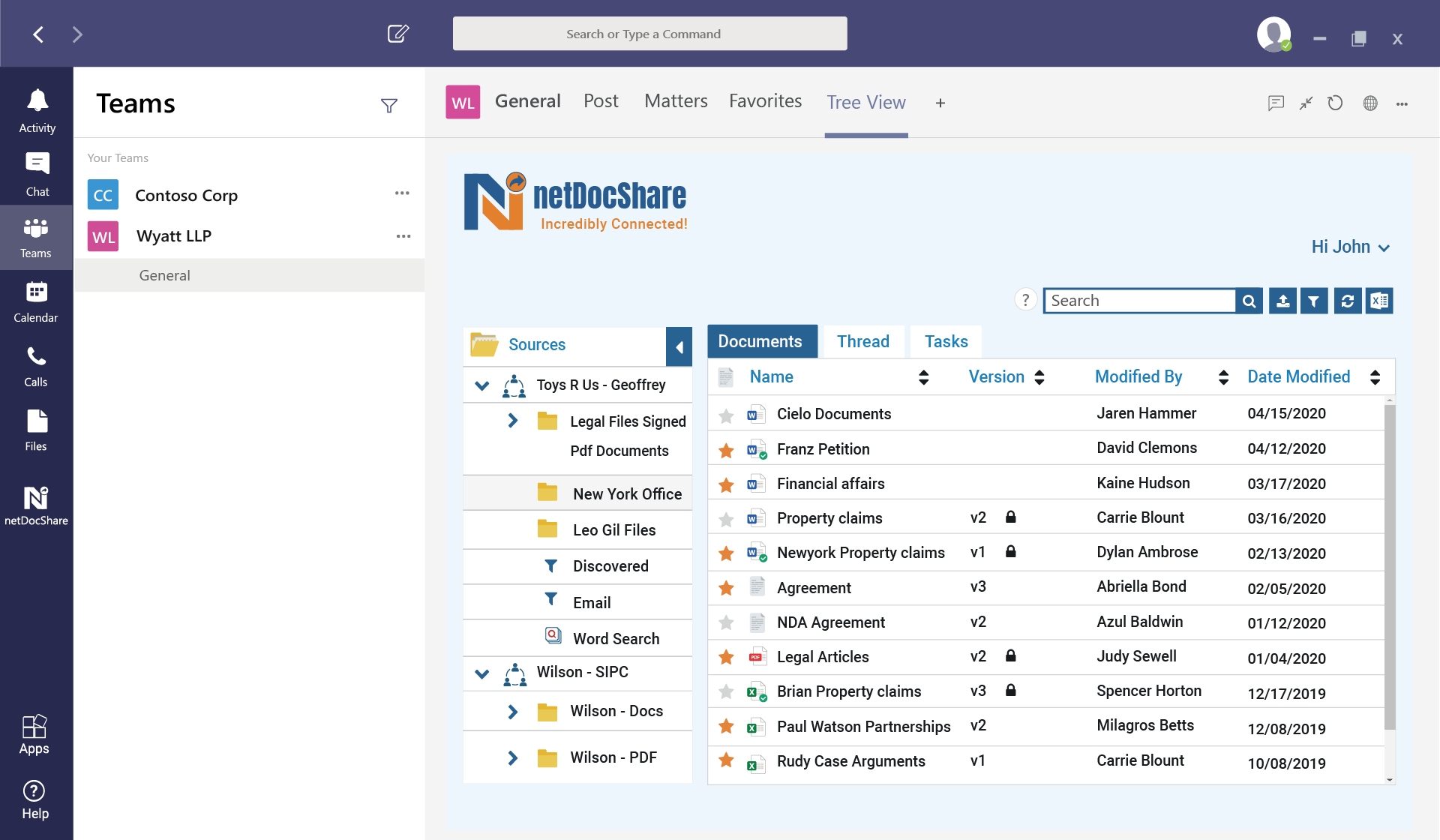Open Files in the sidebar

(36, 430)
